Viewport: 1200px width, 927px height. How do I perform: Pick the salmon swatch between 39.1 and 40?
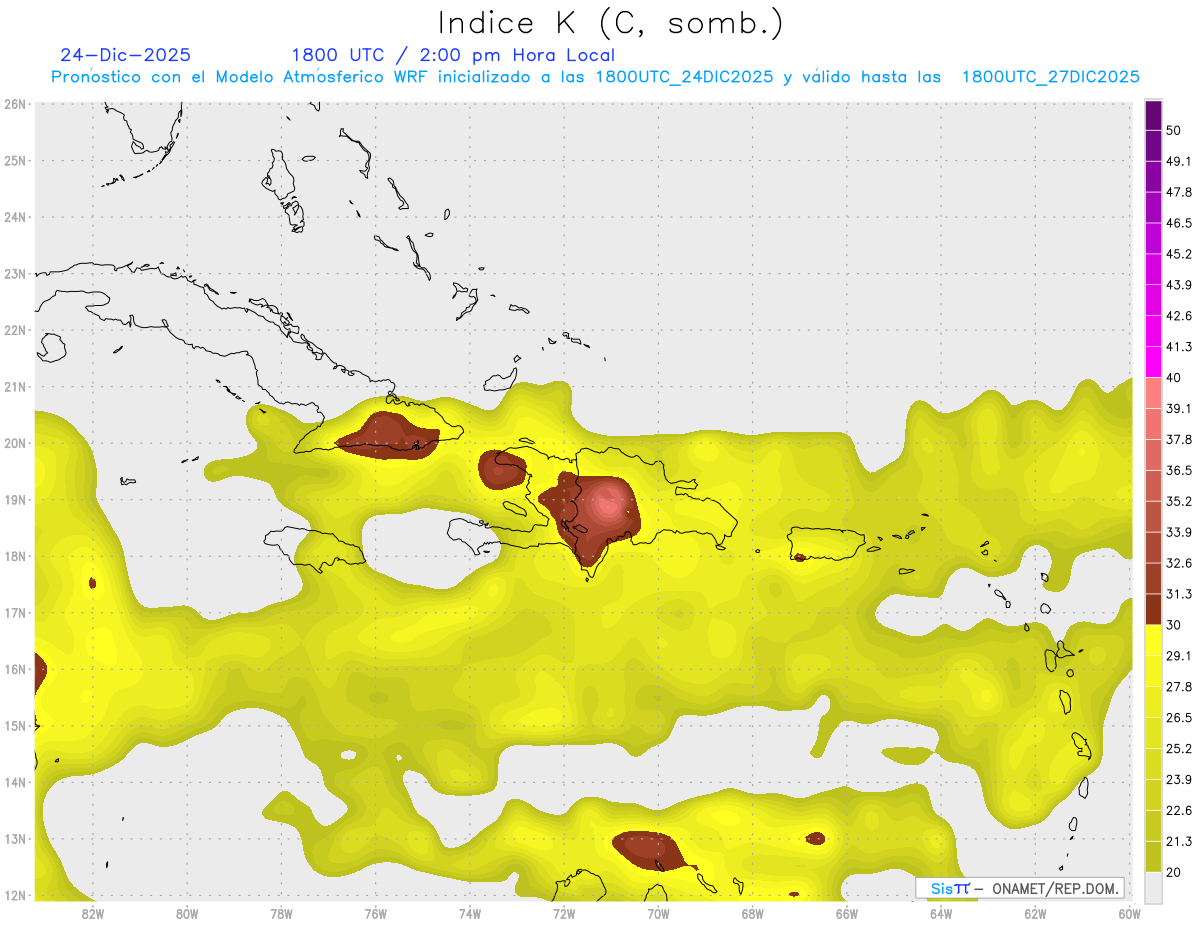1153,393
